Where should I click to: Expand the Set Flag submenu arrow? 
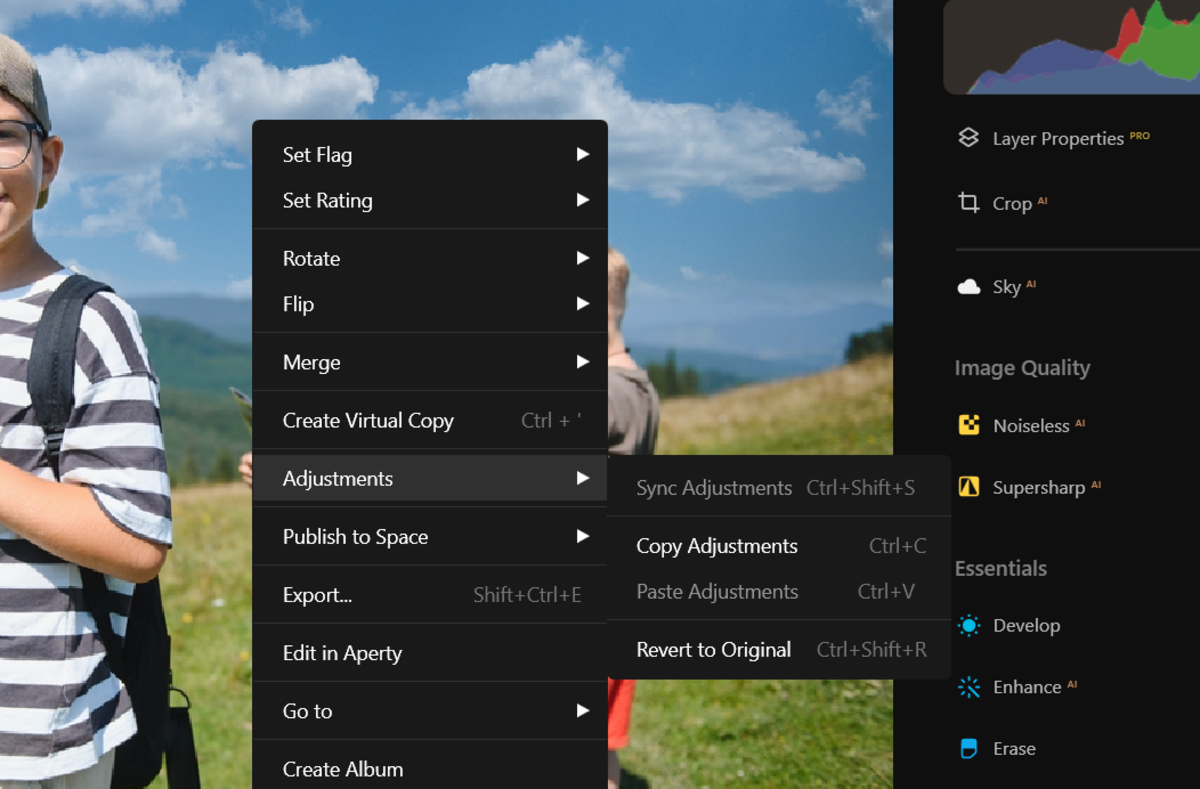(582, 155)
